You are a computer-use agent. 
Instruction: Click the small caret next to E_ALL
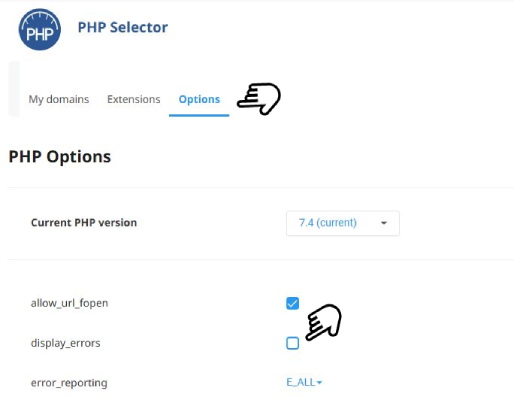click(319, 383)
